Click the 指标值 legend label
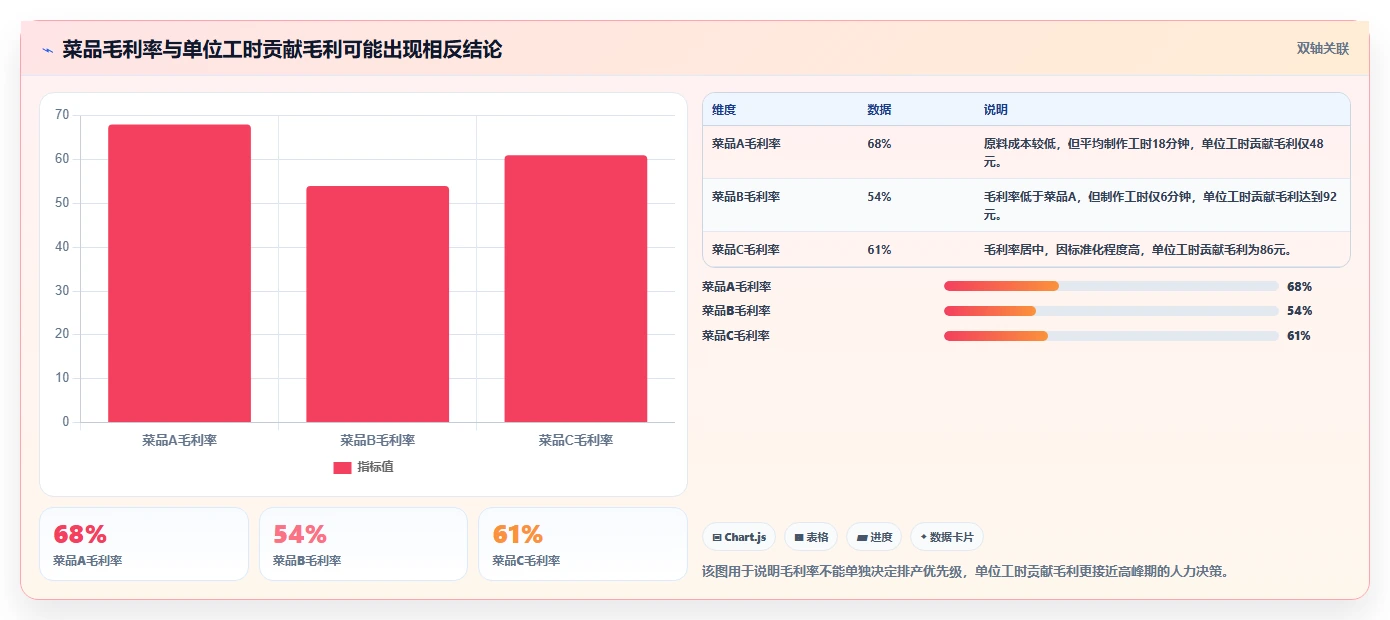Screen dimensions: 1390x620 click(x=376, y=467)
